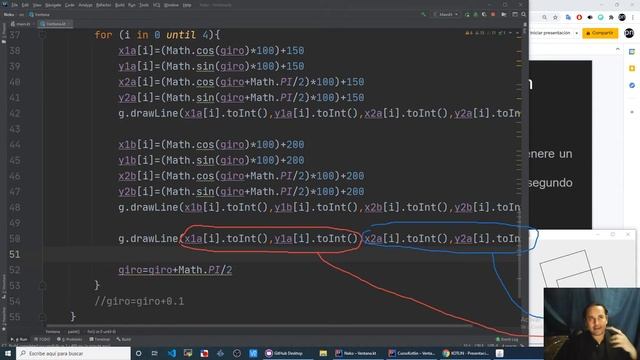Screen dimensions: 640x360
Task: Open the Run tool window at bottom
Action: tap(19, 340)
